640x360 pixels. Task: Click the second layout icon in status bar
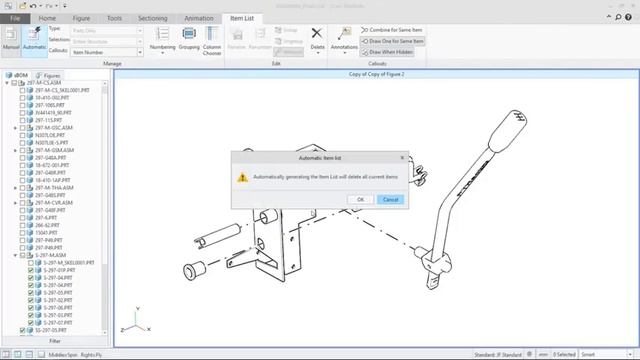tap(18, 354)
